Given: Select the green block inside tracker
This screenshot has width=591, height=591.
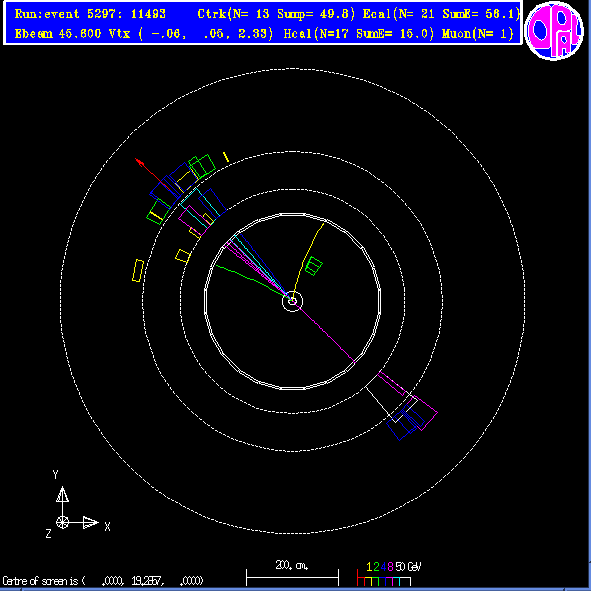Looking at the screenshot, I should (x=314, y=266).
